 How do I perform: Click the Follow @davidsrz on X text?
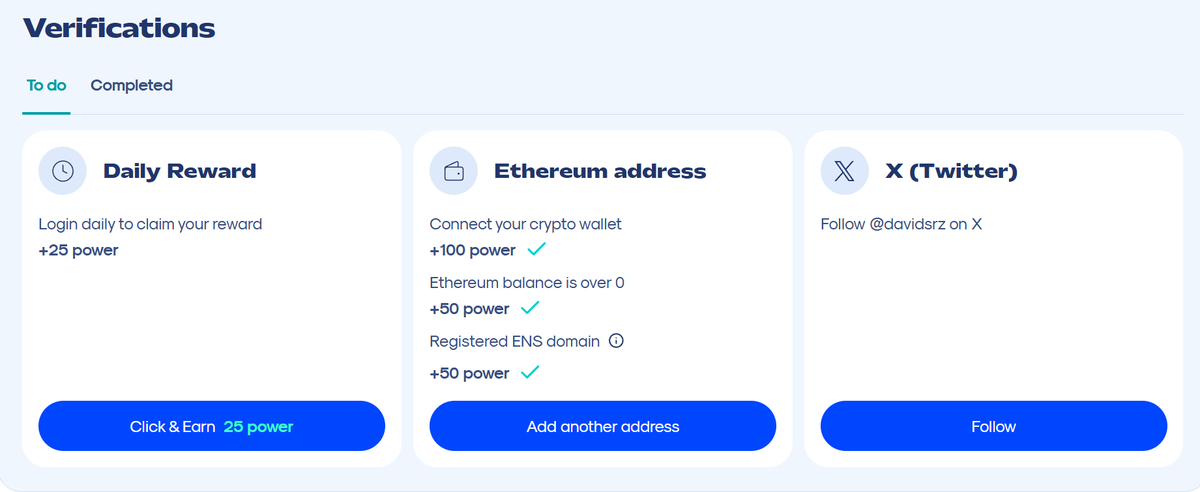click(901, 224)
